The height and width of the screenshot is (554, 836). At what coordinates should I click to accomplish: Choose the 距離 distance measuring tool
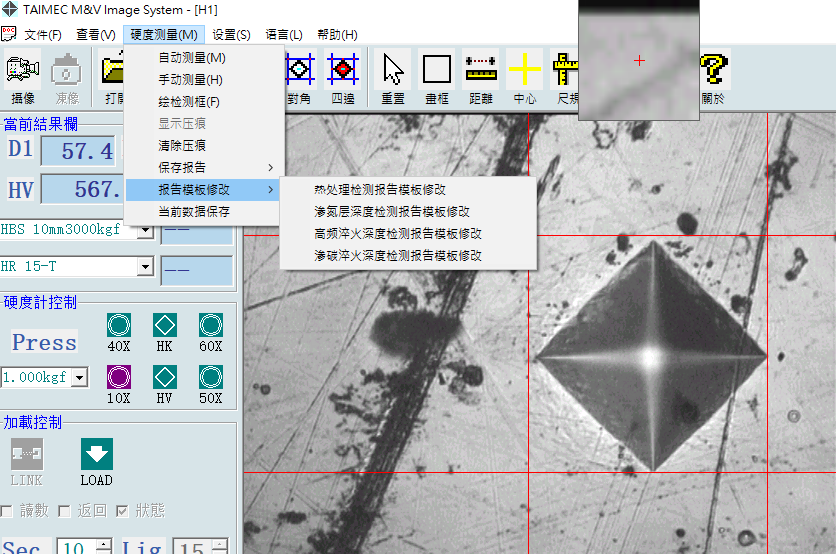point(481,76)
